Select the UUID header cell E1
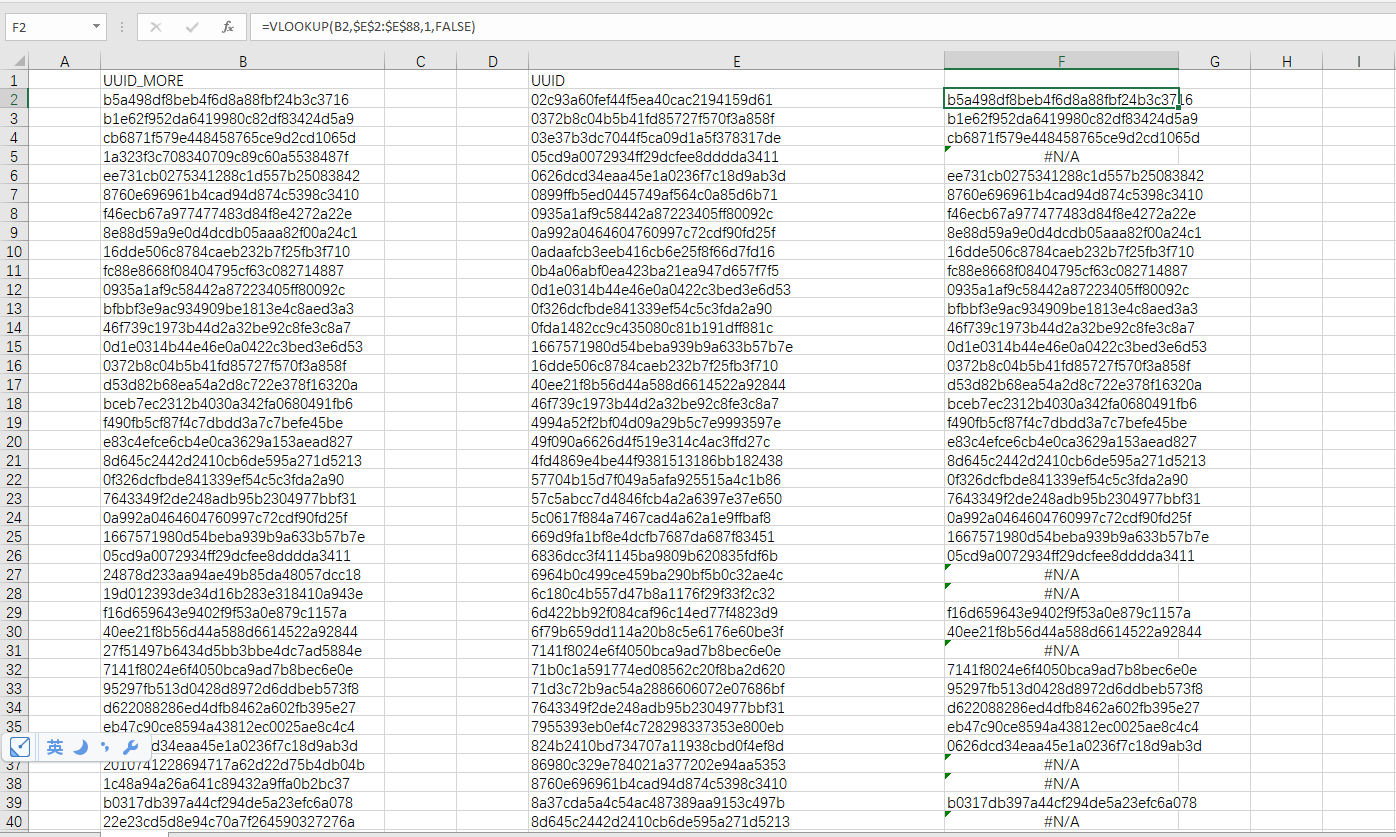 click(x=736, y=80)
